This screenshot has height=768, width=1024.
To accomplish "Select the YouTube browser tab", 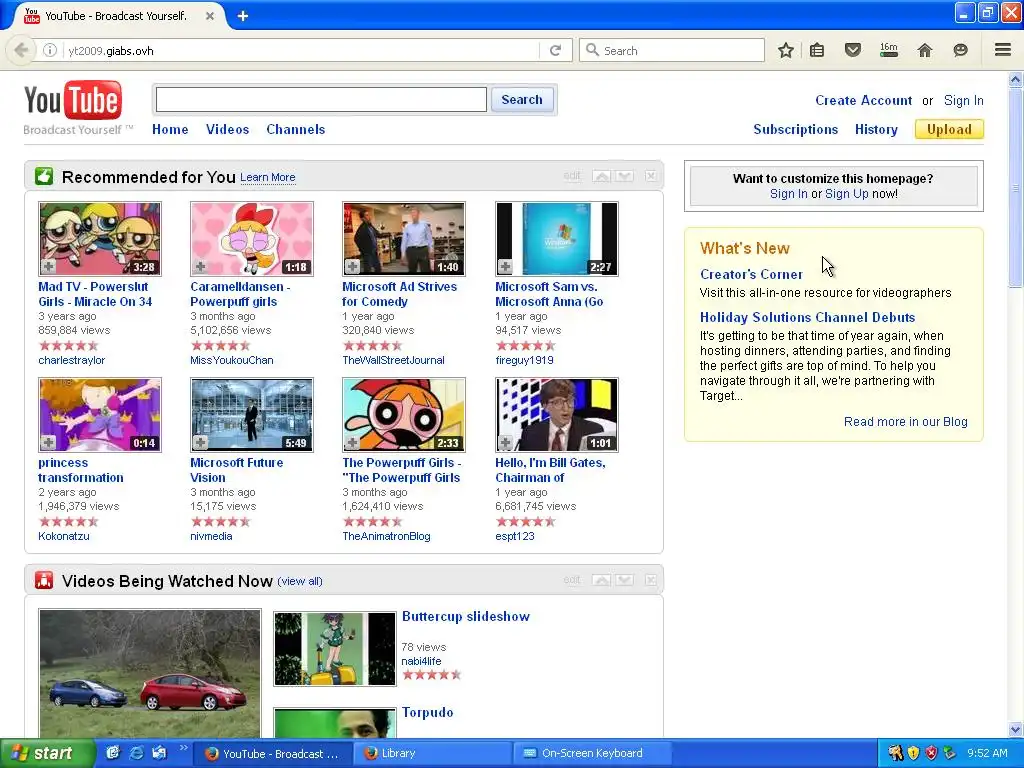I will point(118,16).
